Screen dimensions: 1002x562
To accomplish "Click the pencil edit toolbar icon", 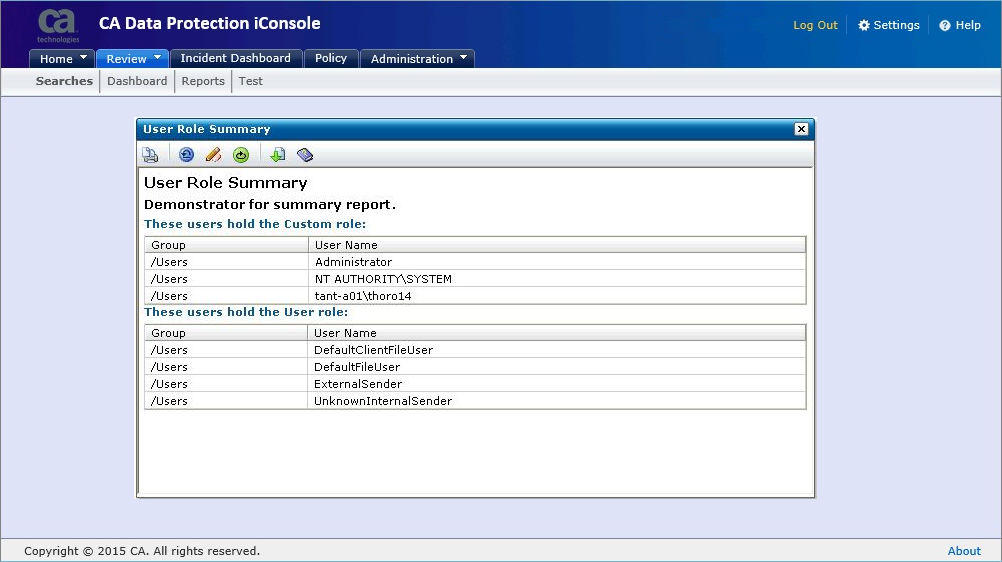I will [x=213, y=155].
